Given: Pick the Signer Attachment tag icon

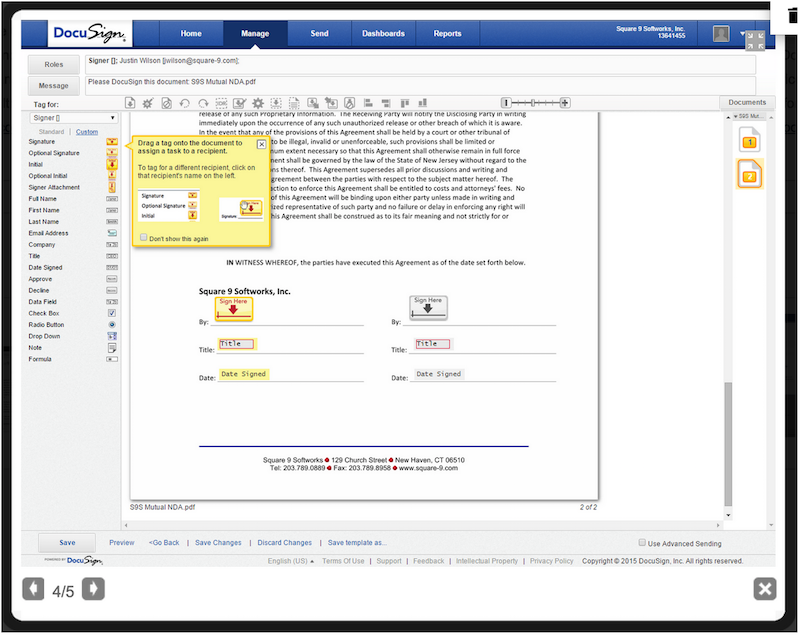Looking at the screenshot, I should (x=112, y=187).
